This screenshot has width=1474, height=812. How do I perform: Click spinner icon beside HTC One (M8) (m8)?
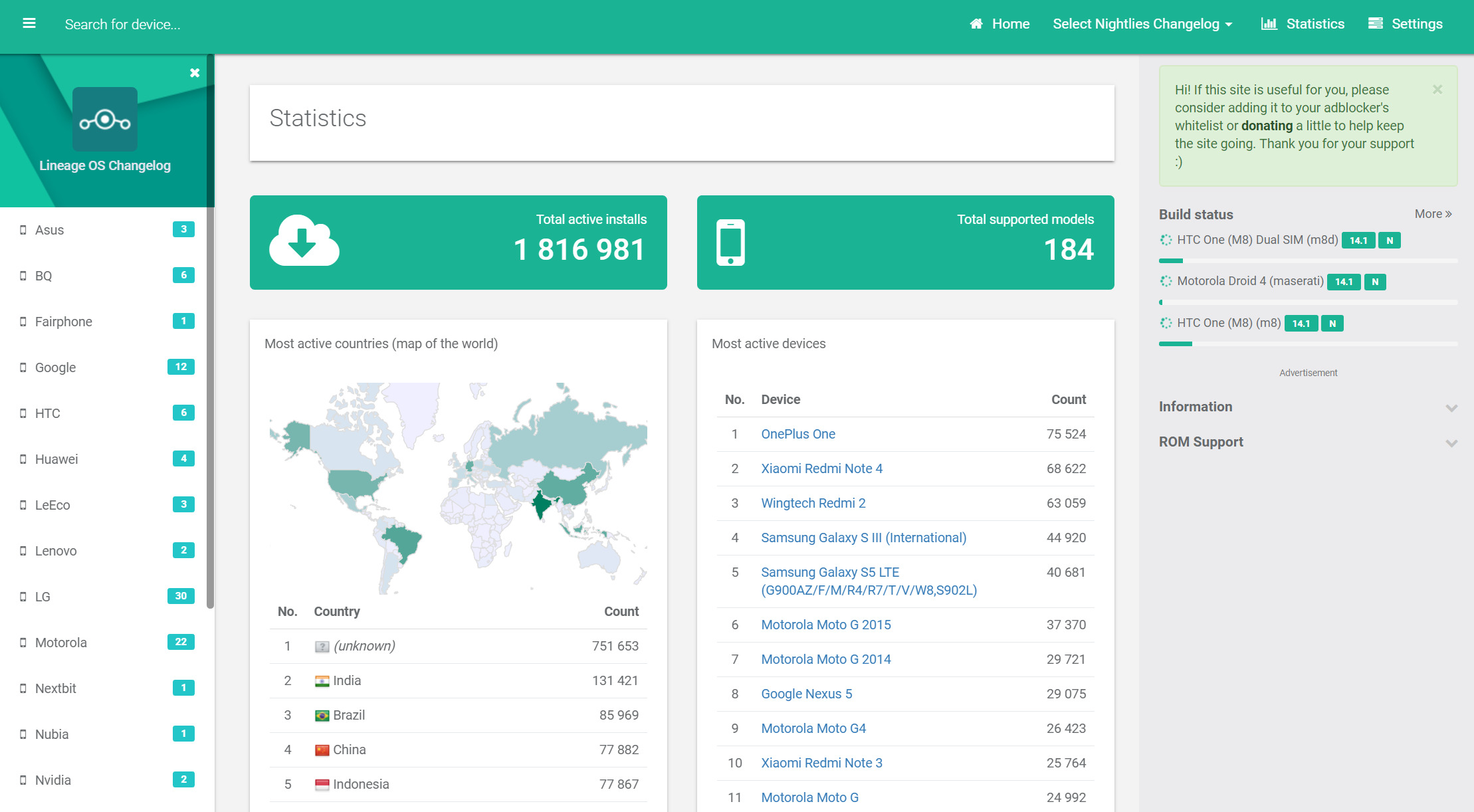coord(1166,323)
